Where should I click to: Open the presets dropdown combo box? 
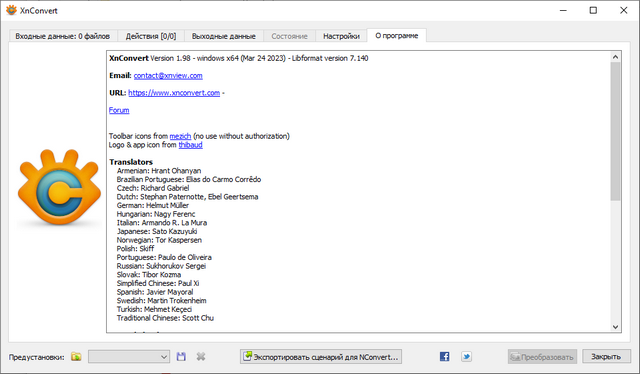pyautogui.click(x=129, y=357)
